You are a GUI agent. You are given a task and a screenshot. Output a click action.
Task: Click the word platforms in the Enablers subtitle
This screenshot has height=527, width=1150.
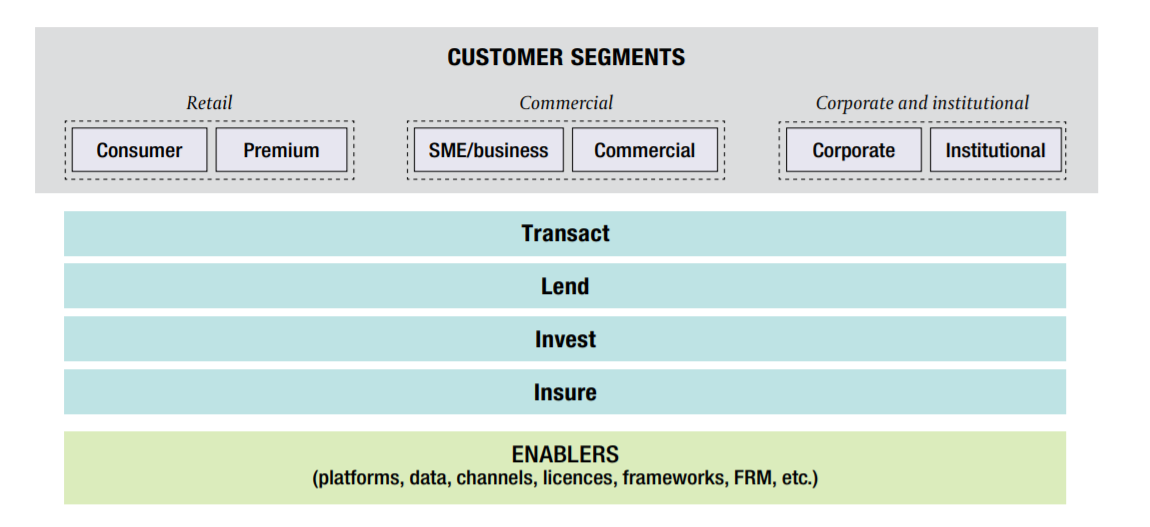coord(359,478)
